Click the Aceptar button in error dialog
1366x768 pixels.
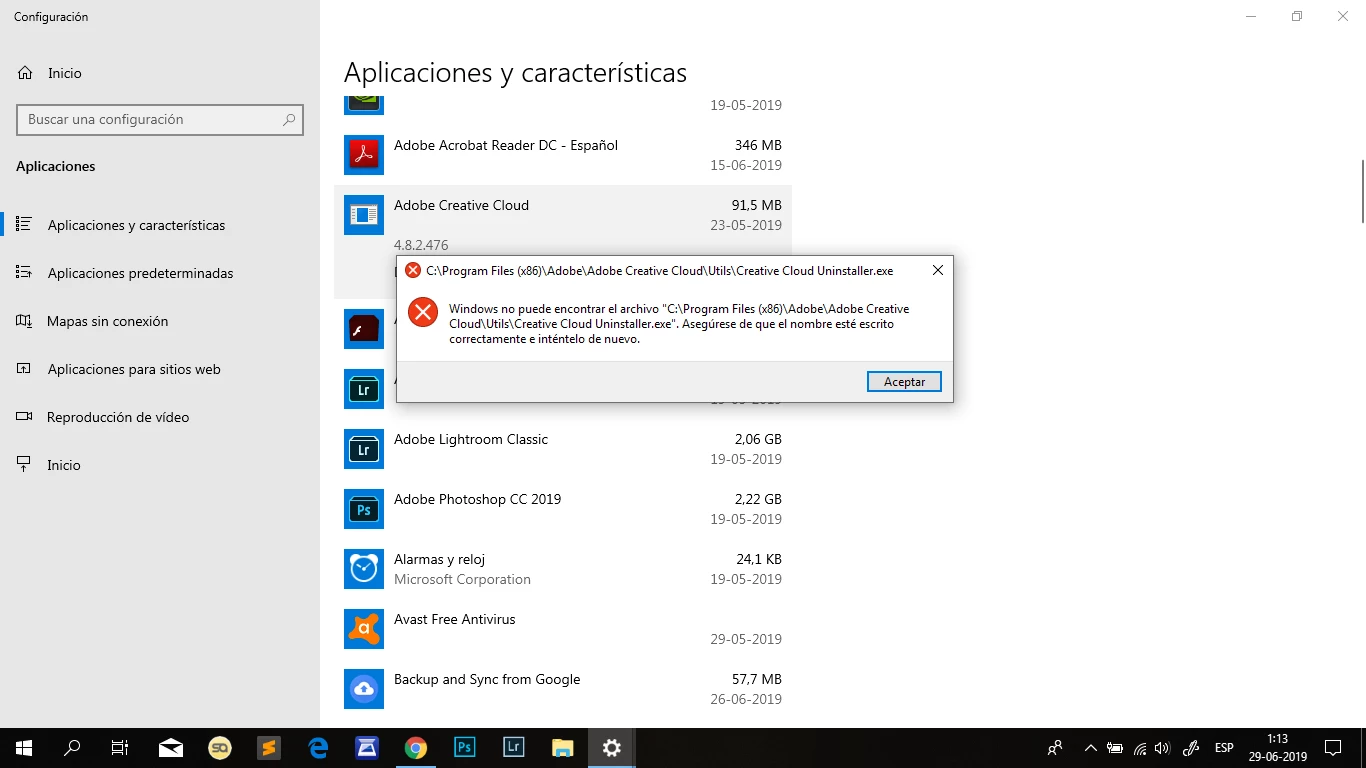point(905,382)
